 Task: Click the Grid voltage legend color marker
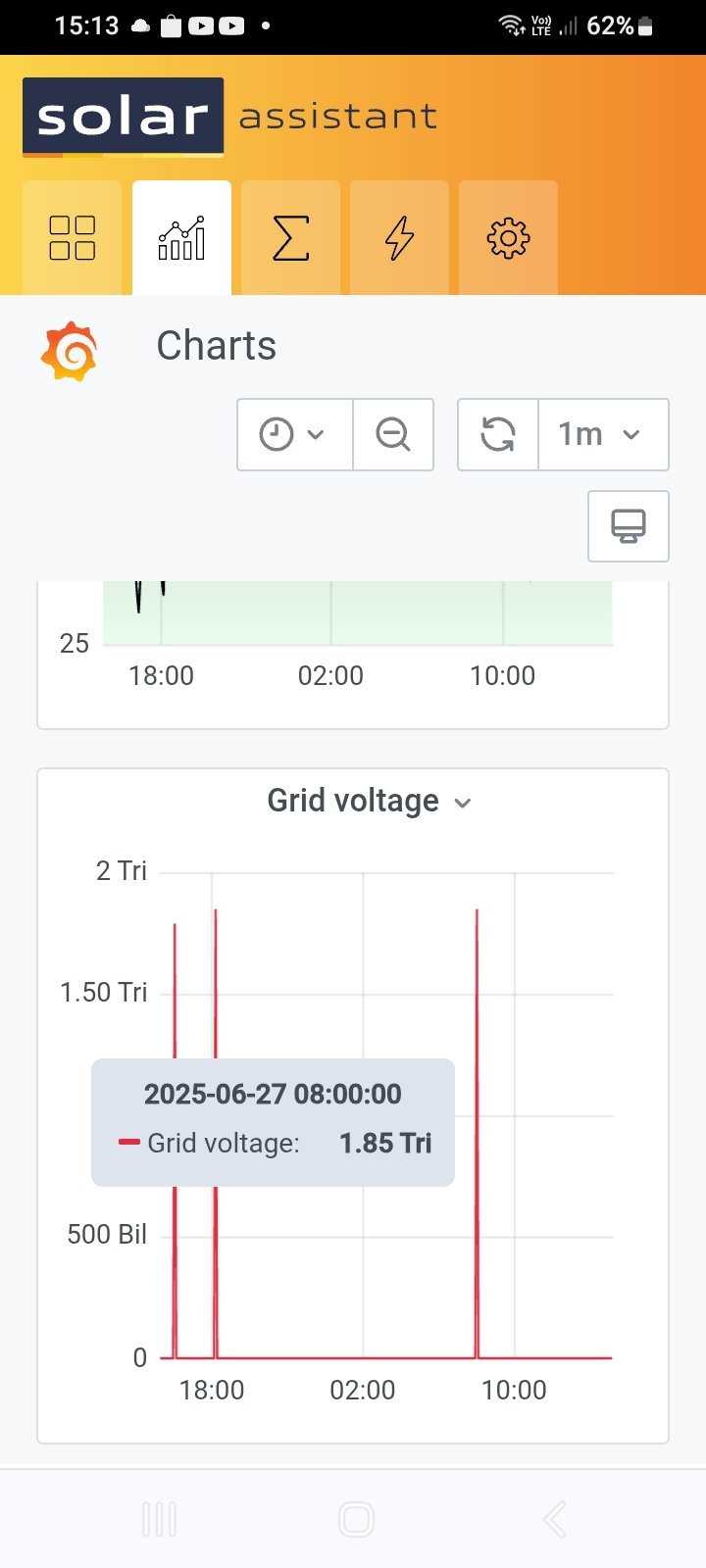(x=128, y=1143)
